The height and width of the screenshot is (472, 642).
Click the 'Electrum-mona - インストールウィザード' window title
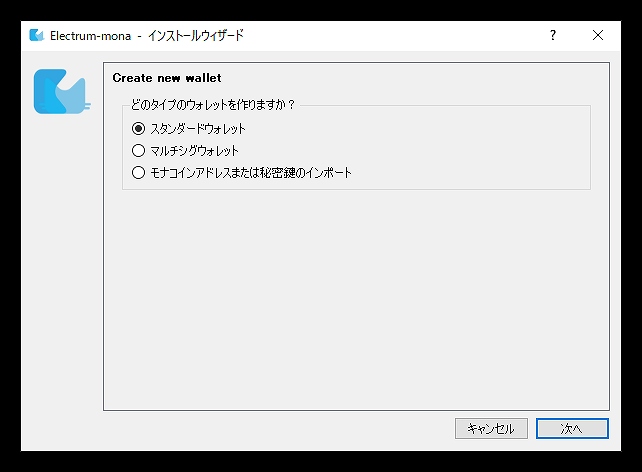click(147, 36)
